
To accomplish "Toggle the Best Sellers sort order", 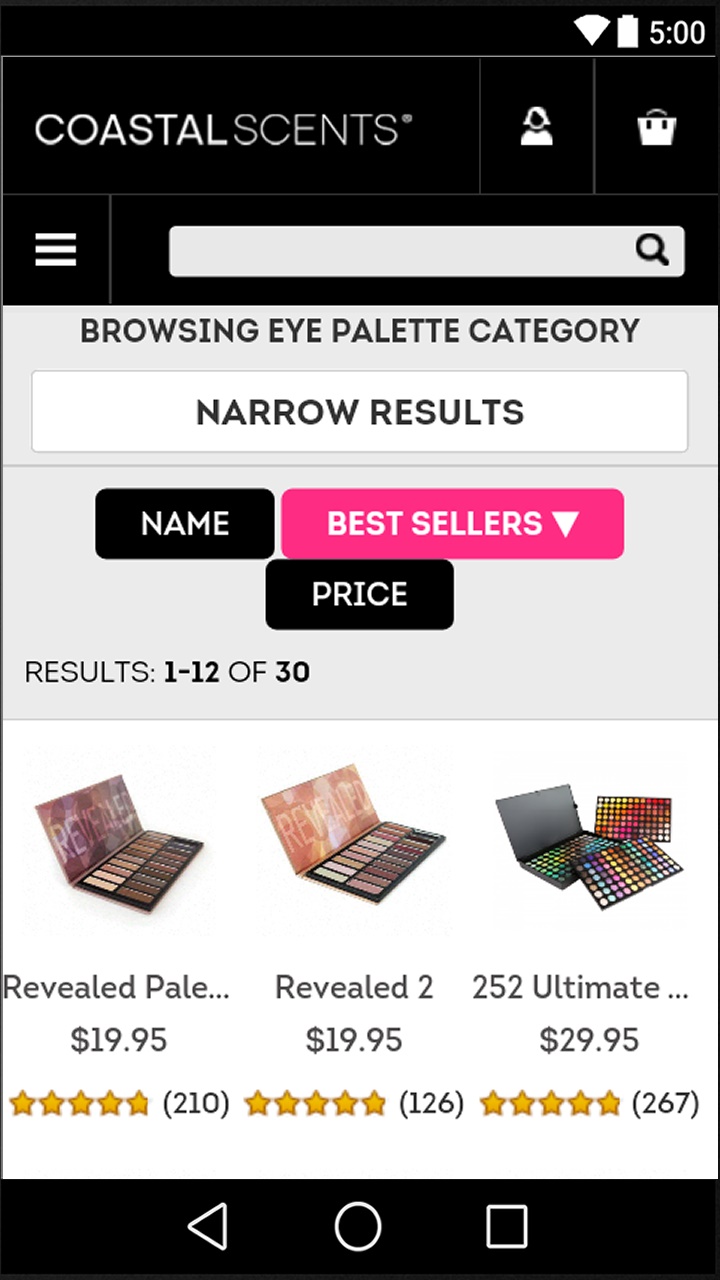I will click(x=453, y=524).
